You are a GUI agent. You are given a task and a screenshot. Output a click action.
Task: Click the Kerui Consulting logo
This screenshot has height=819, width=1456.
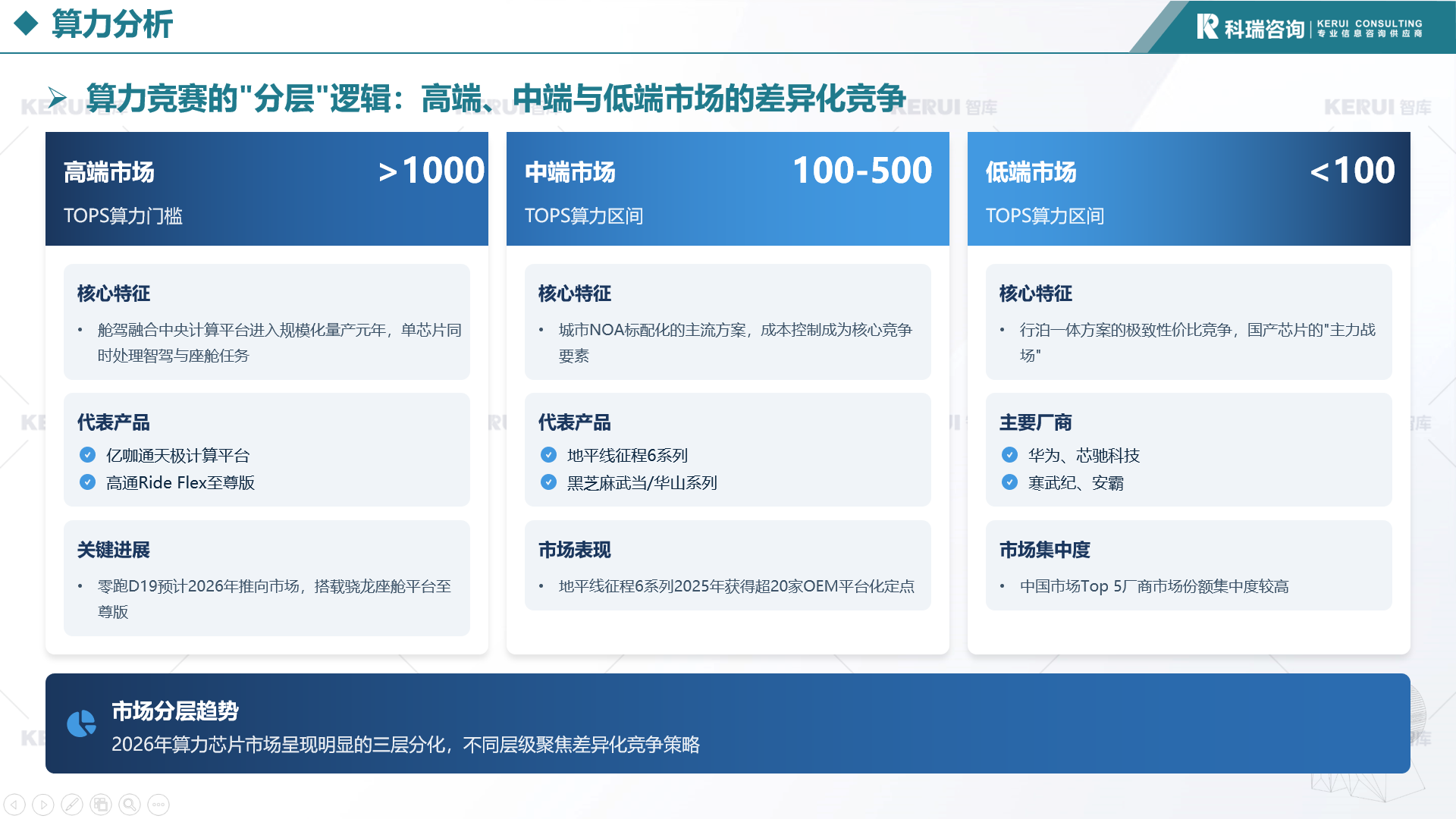[1308, 27]
